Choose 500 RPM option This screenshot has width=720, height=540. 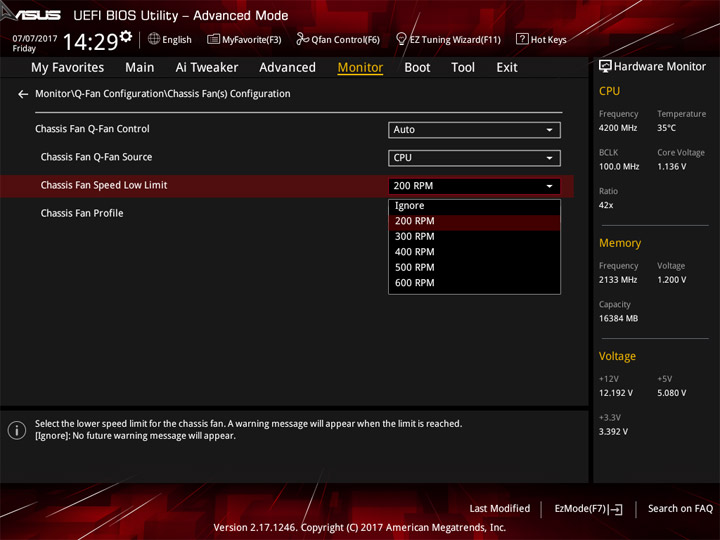474,268
